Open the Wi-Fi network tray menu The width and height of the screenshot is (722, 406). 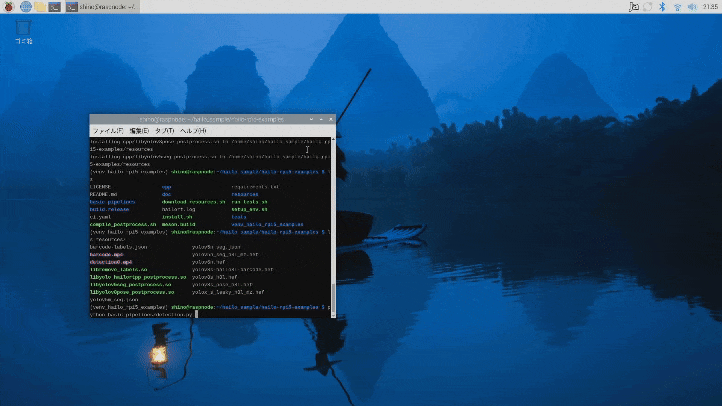click(x=677, y=6)
